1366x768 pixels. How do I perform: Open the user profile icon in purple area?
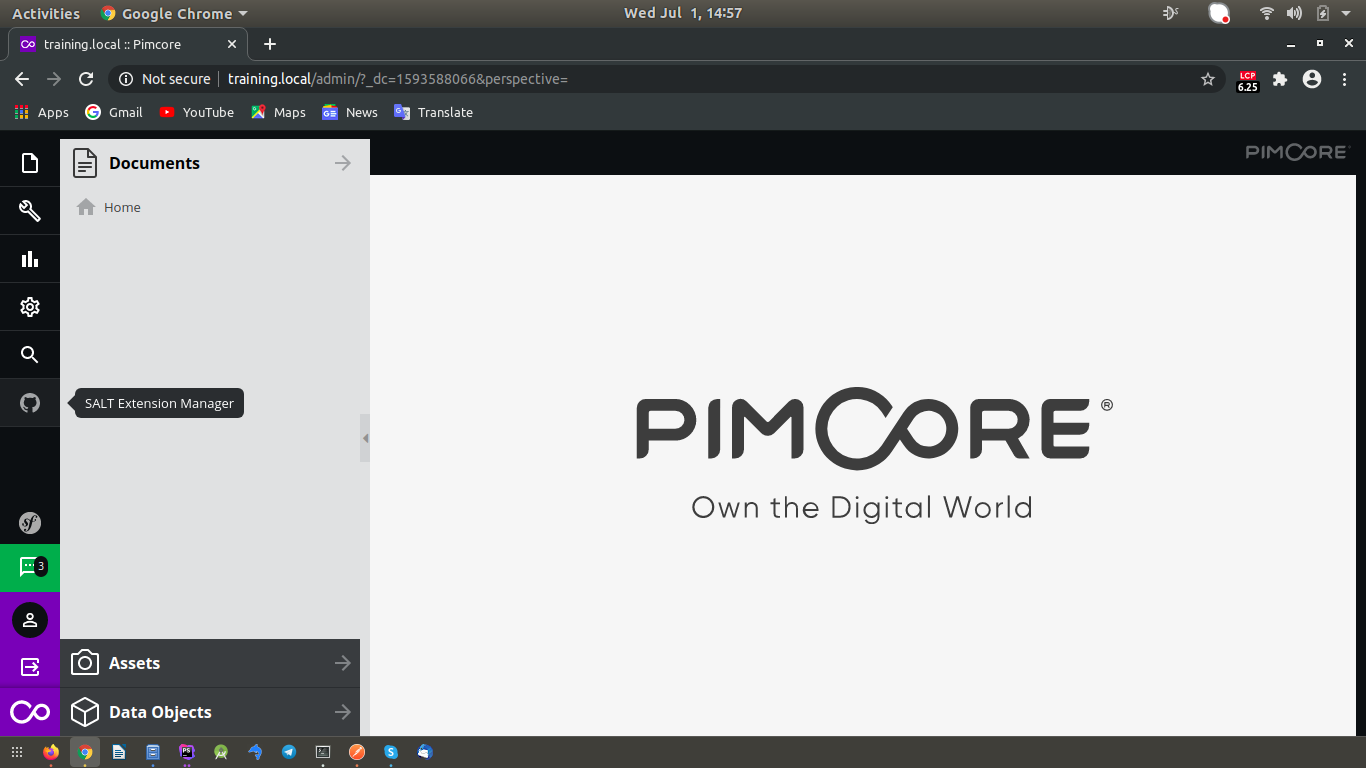click(x=30, y=620)
